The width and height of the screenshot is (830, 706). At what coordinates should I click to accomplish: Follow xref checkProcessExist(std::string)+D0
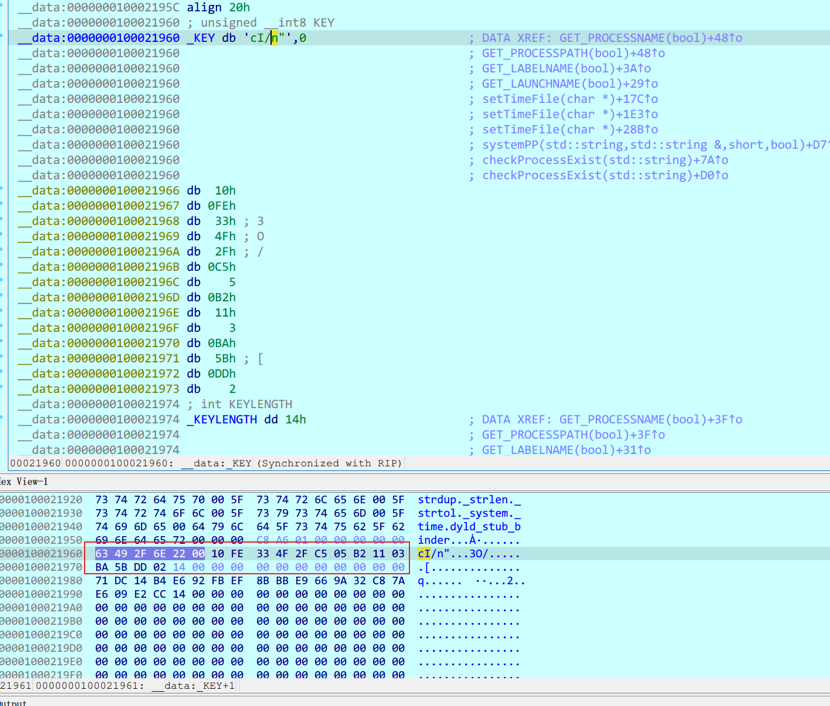[605, 176]
